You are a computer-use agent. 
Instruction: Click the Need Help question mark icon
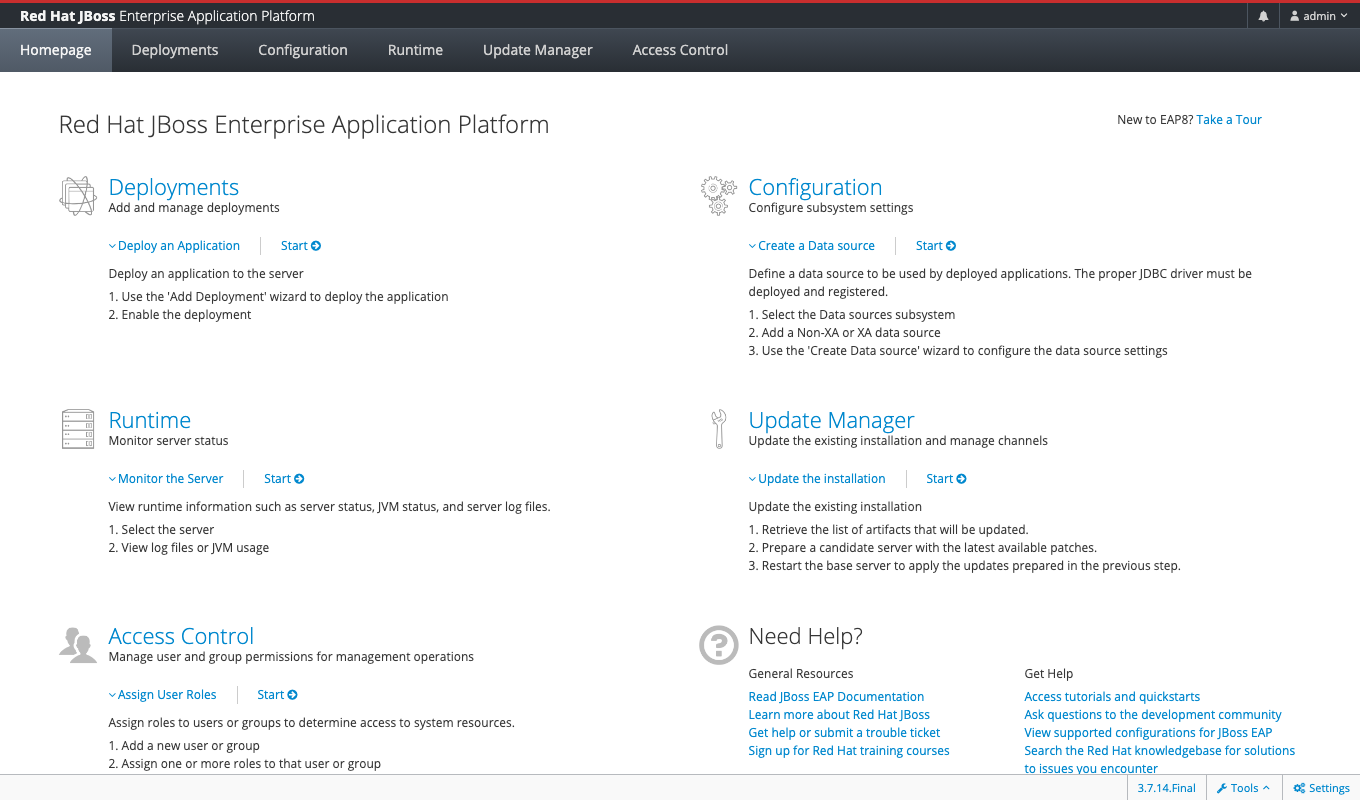click(718, 645)
